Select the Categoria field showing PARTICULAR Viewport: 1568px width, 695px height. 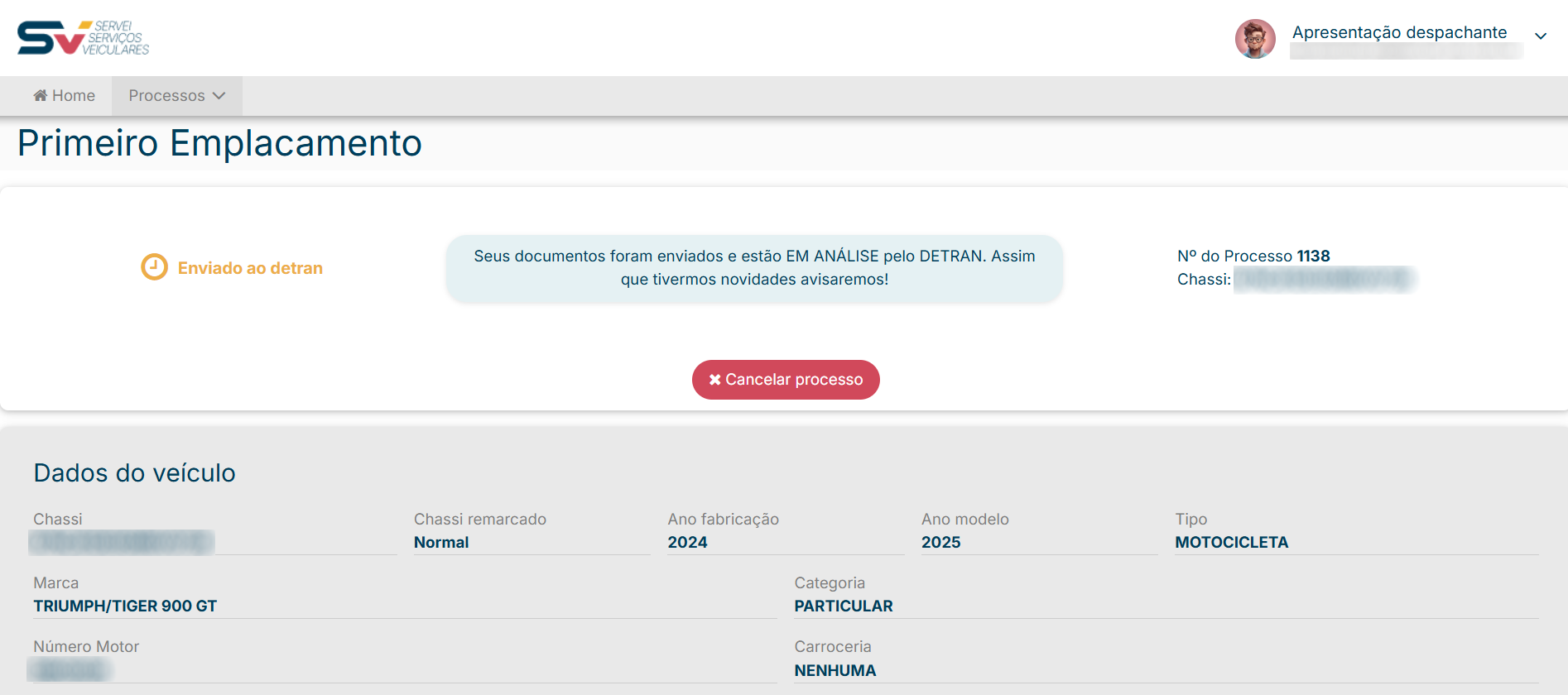click(843, 606)
